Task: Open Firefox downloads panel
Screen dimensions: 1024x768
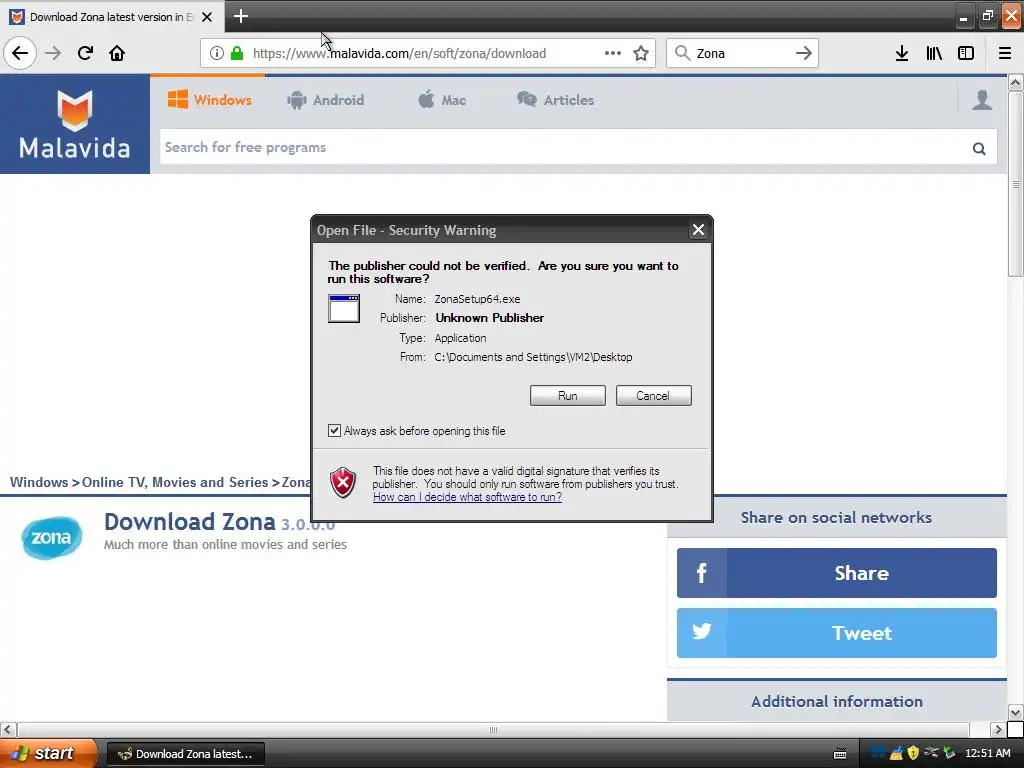Action: 902,53
